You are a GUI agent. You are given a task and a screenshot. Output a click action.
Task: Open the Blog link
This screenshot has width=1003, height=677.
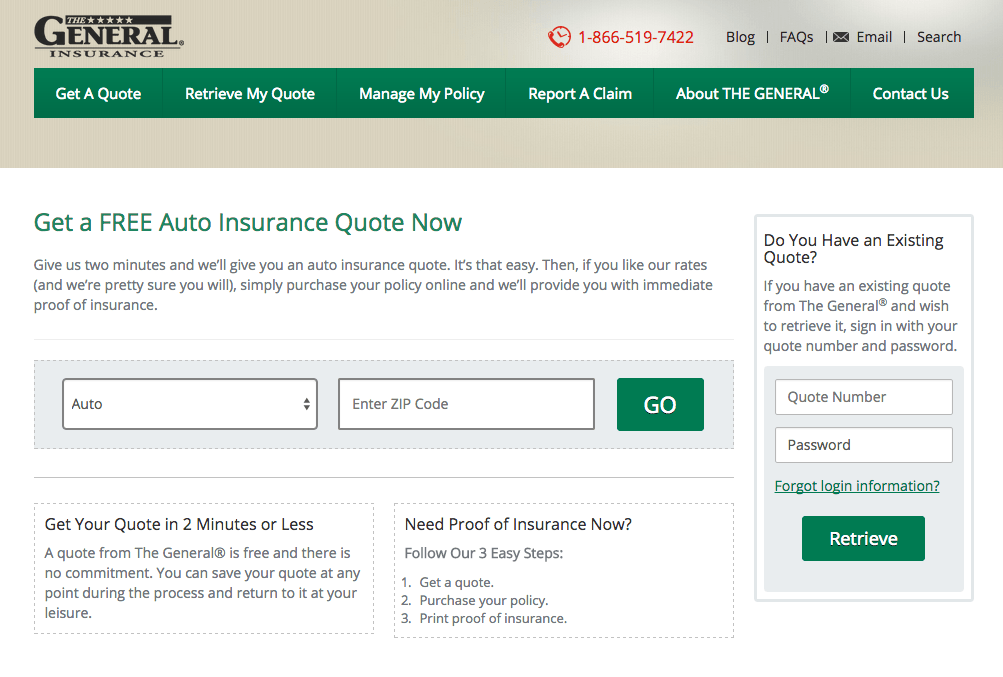pyautogui.click(x=740, y=37)
